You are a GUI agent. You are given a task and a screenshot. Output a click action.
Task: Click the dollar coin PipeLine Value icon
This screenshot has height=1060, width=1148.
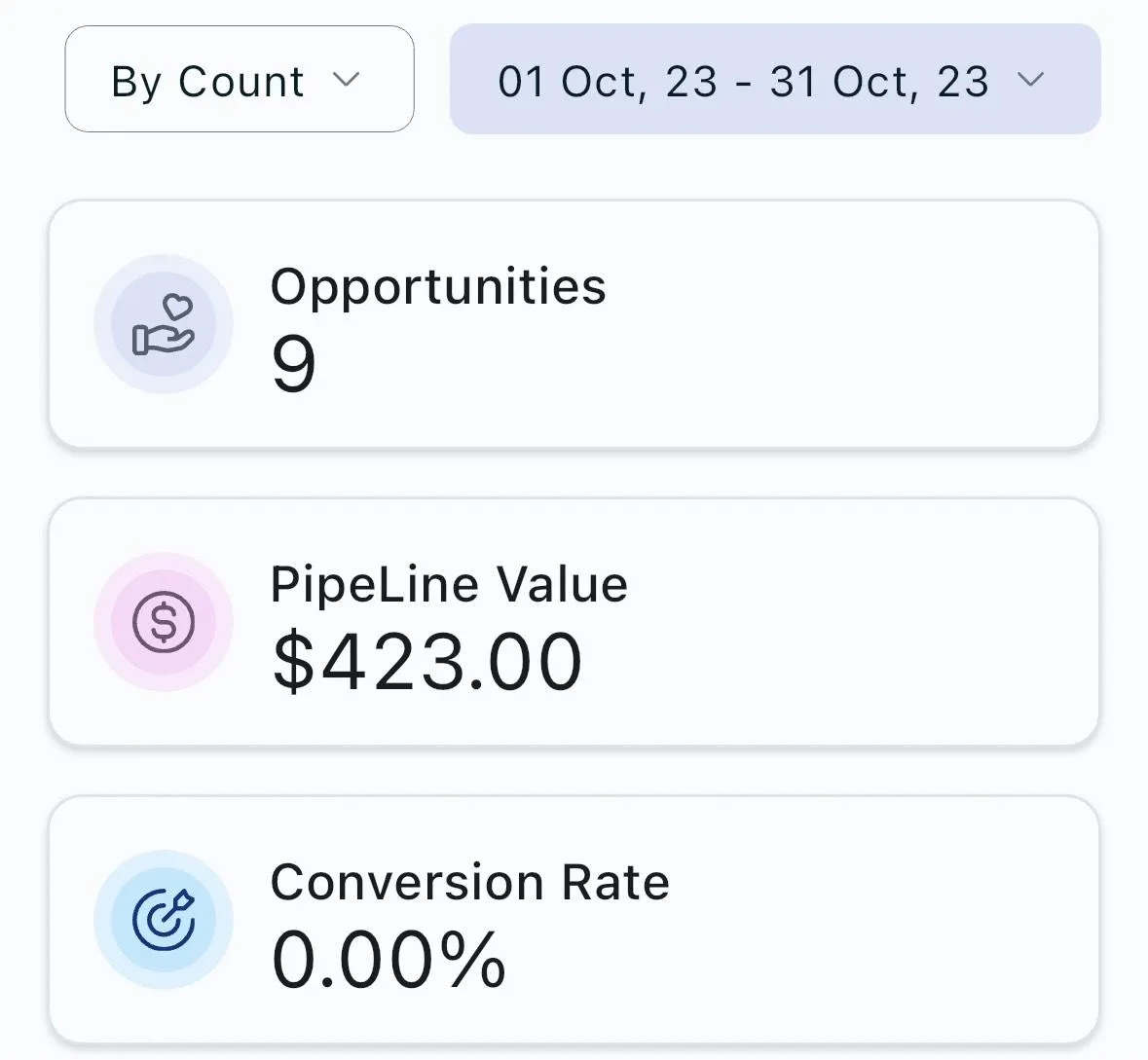click(164, 622)
